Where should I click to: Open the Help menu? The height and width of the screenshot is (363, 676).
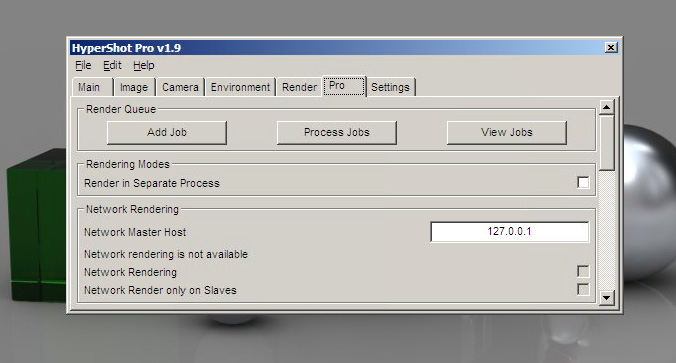pos(144,66)
